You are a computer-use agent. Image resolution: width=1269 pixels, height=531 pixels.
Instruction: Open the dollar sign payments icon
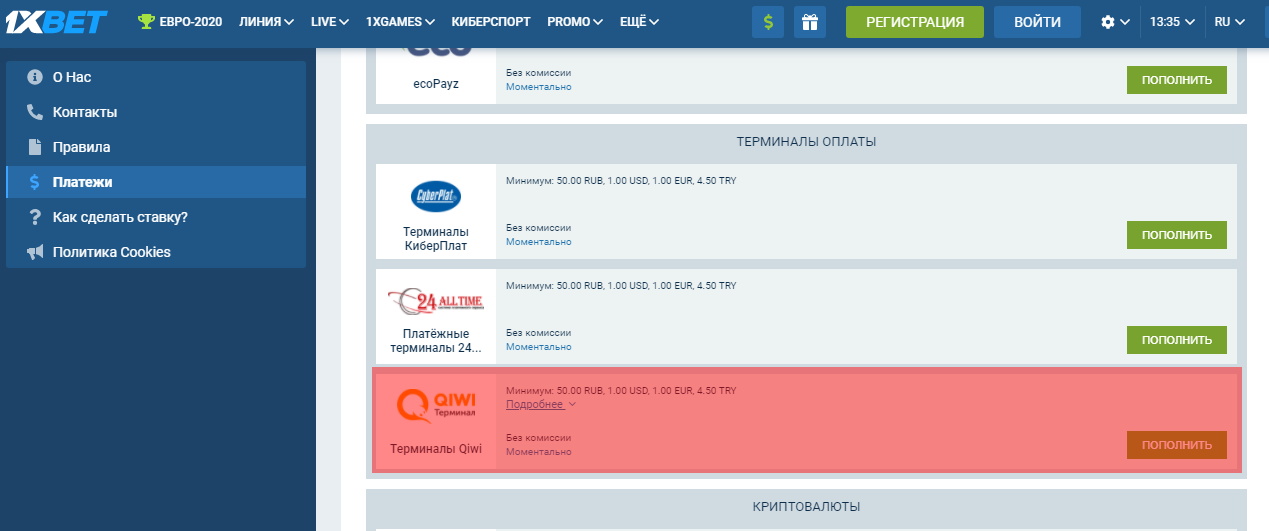[768, 22]
